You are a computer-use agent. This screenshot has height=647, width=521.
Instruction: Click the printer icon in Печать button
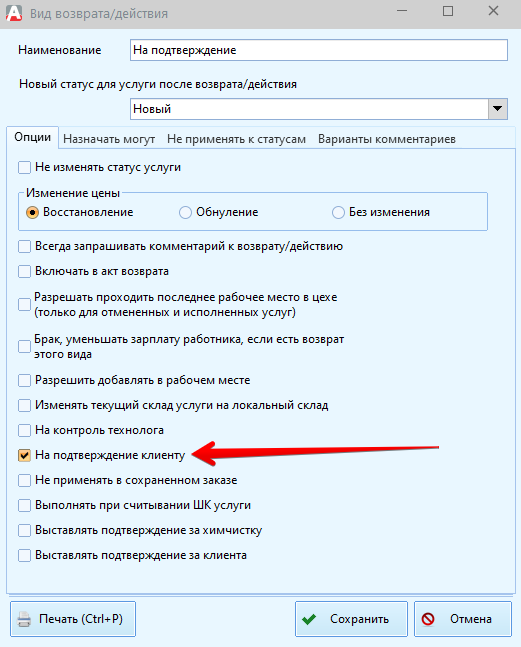24,619
